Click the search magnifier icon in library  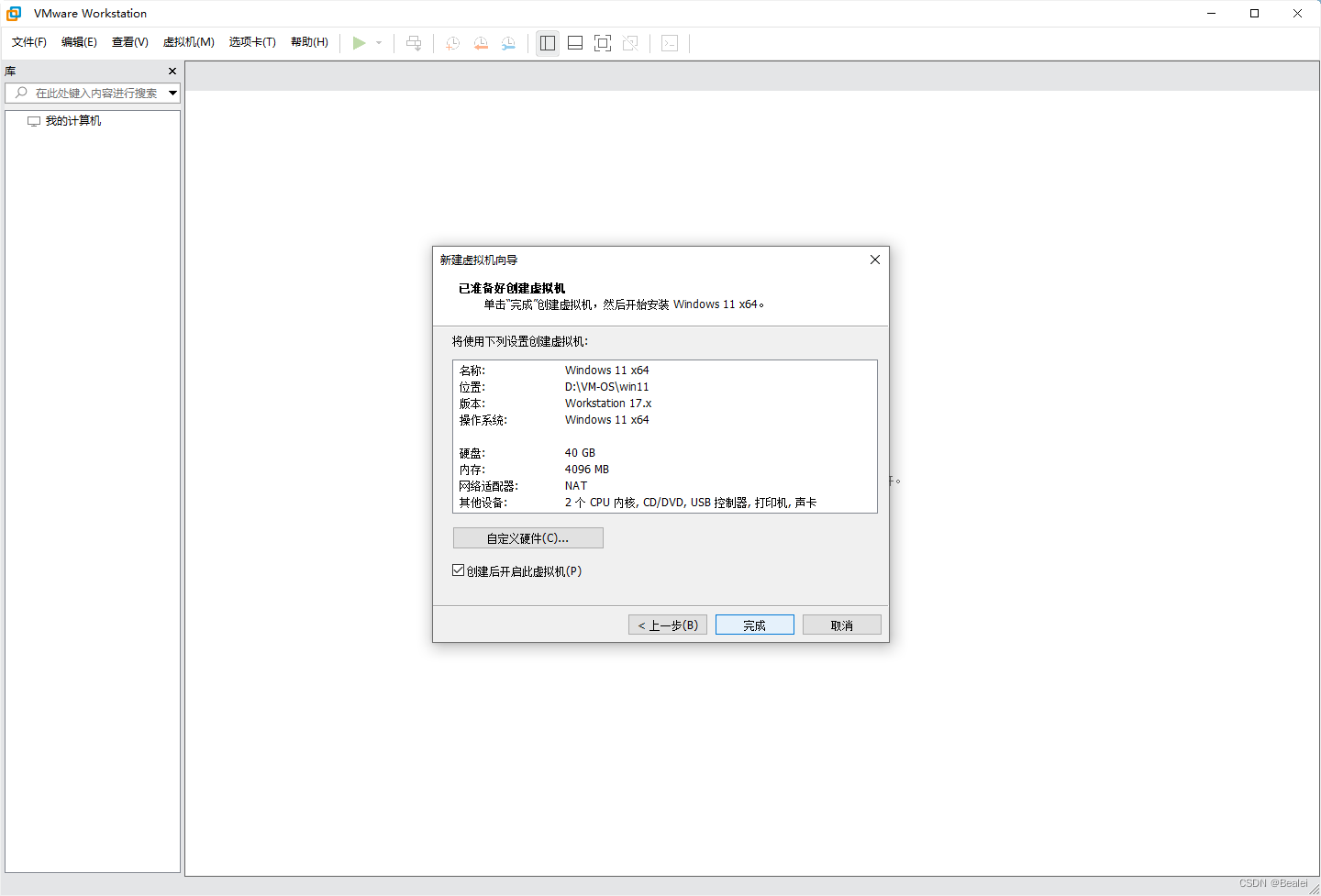21,93
